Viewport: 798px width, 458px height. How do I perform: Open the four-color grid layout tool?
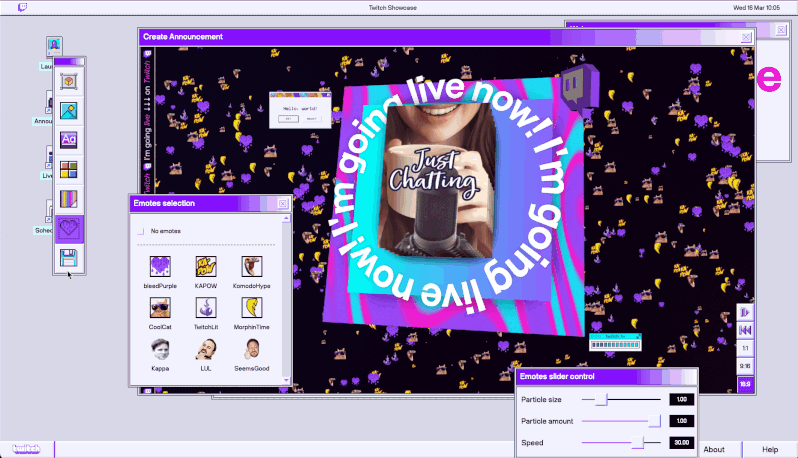point(69,169)
